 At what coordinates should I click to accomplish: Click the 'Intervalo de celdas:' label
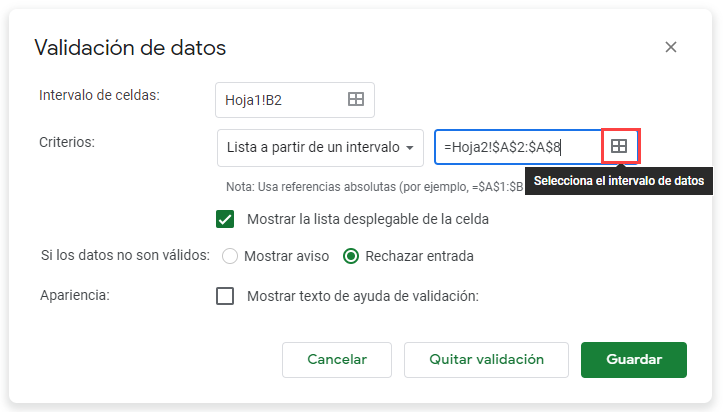coord(99,95)
